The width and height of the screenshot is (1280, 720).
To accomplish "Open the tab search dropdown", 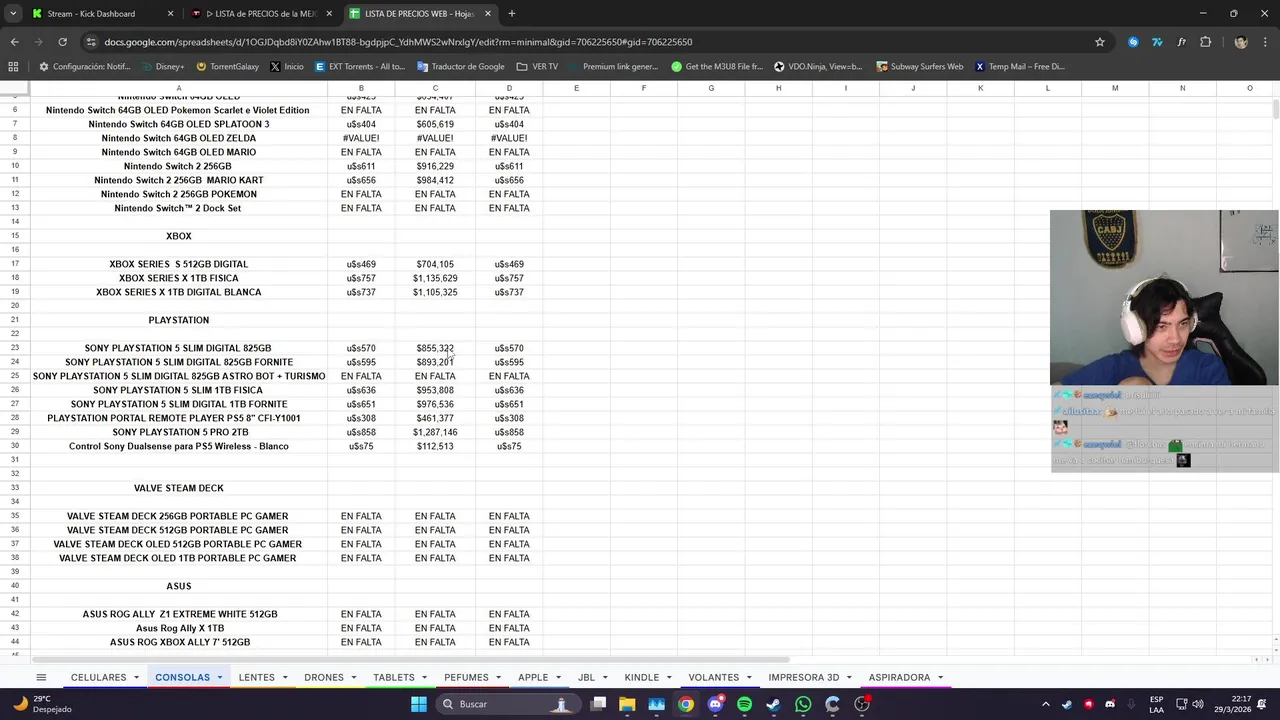I will [13, 14].
